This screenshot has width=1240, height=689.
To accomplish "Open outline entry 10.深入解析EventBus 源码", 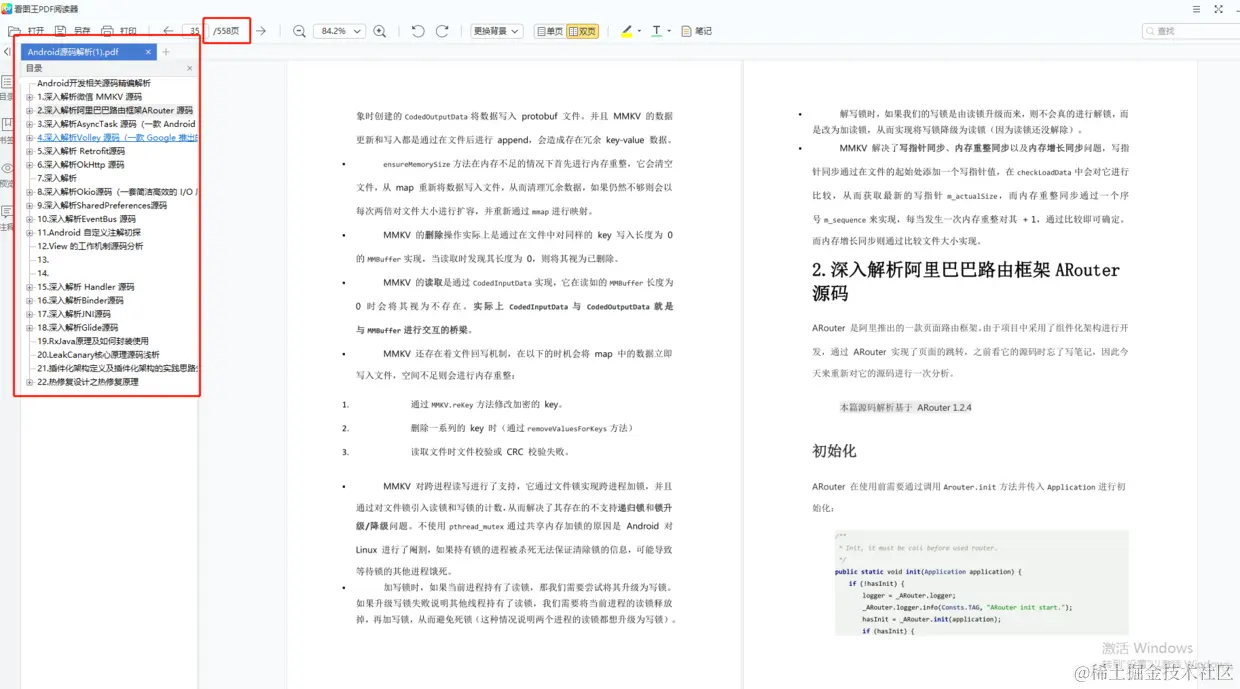I will coord(86,219).
